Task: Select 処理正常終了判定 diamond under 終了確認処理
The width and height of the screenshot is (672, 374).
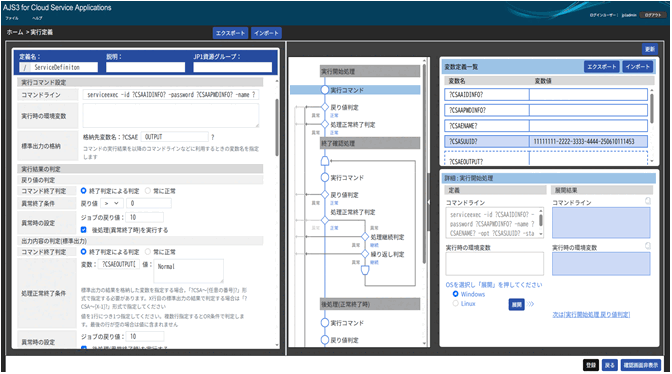Action: (x=325, y=220)
